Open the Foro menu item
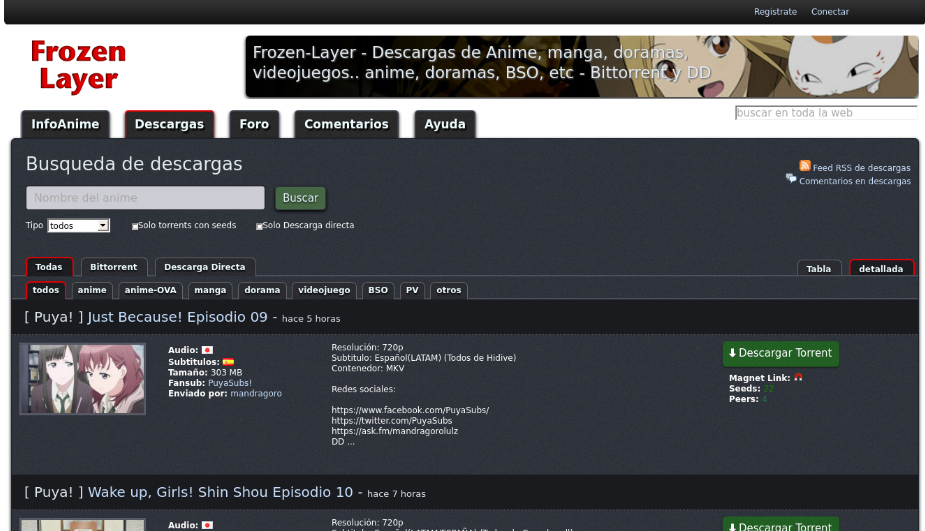 [x=254, y=125]
